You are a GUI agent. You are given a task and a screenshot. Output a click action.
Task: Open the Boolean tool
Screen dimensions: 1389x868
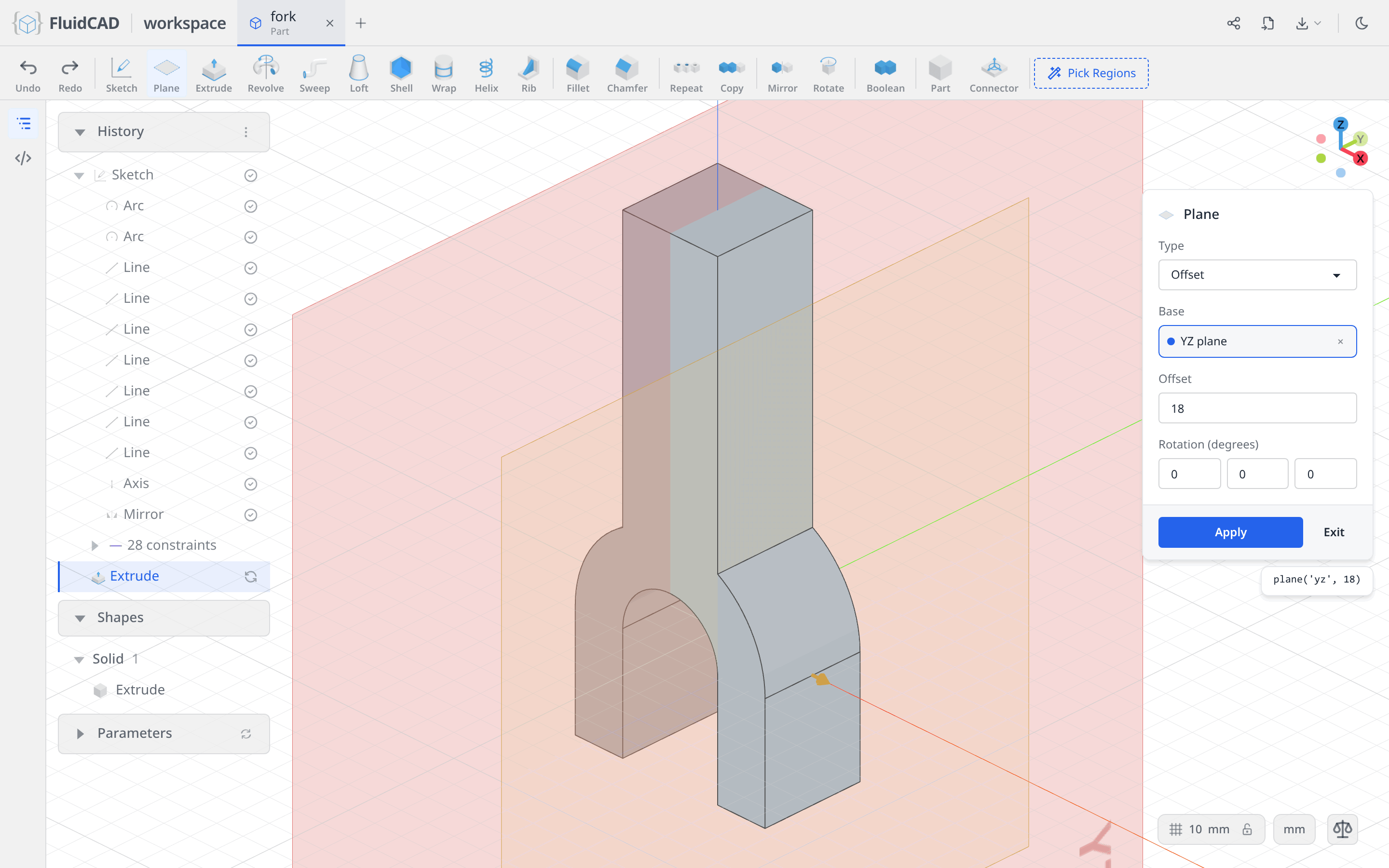pos(885,74)
